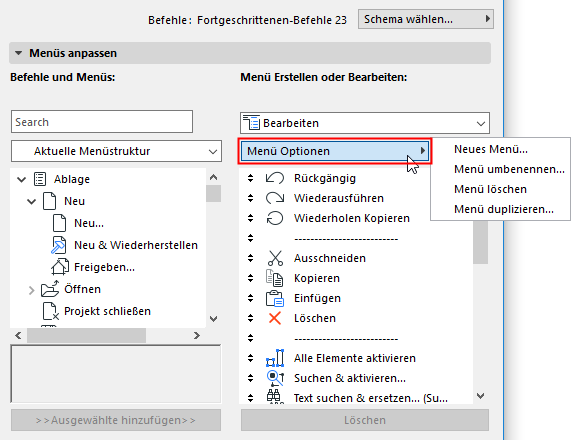This screenshot has width=572, height=440.
Task: Click the find icon beside Suchen & aktivieren
Action: tap(275, 378)
